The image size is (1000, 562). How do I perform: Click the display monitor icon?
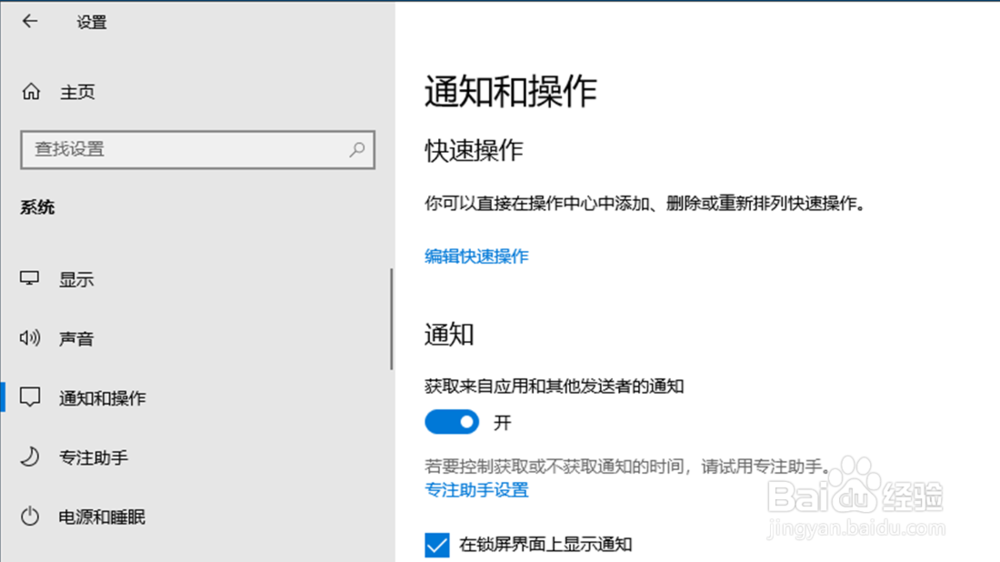[29, 279]
